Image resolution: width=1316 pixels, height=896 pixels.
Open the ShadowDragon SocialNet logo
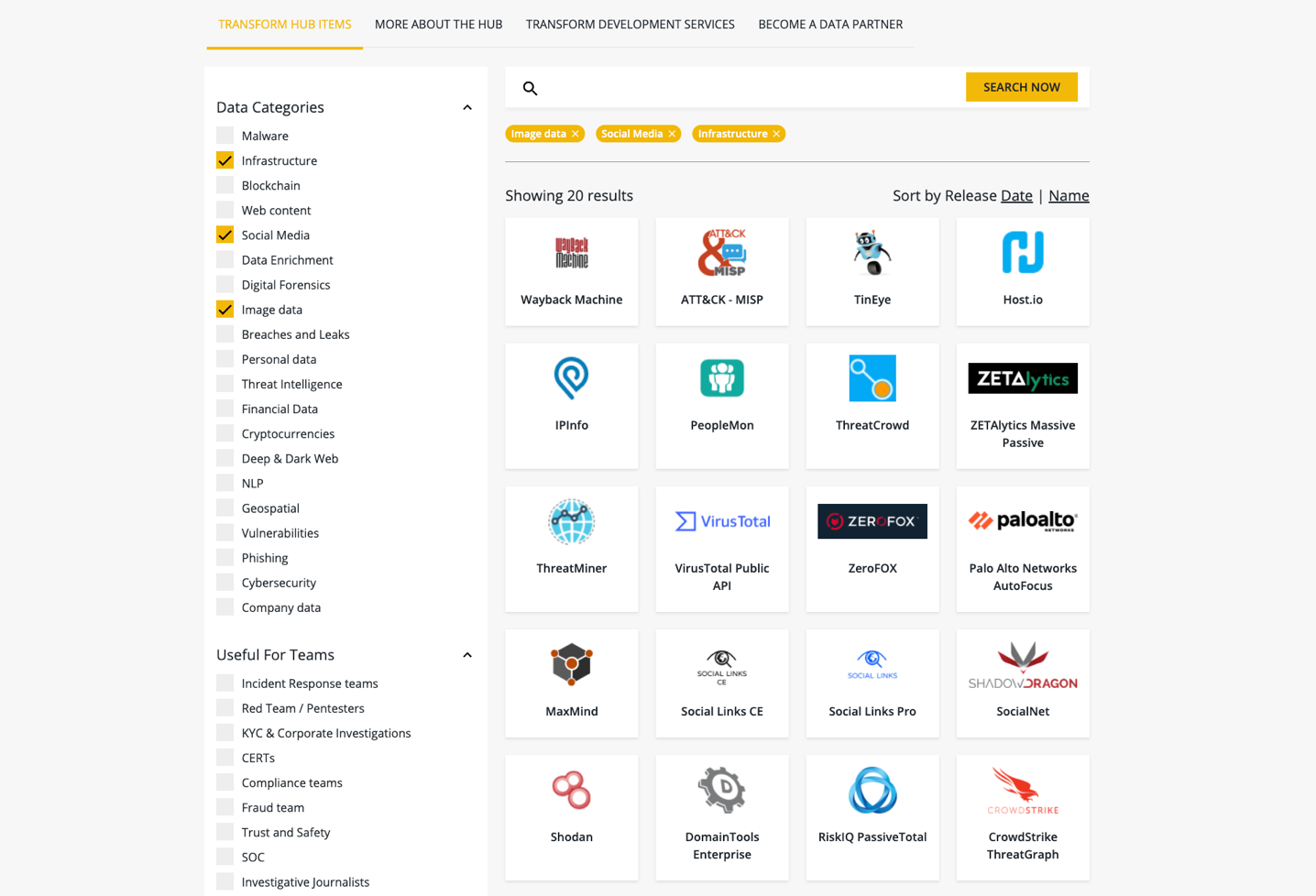[x=1023, y=665]
